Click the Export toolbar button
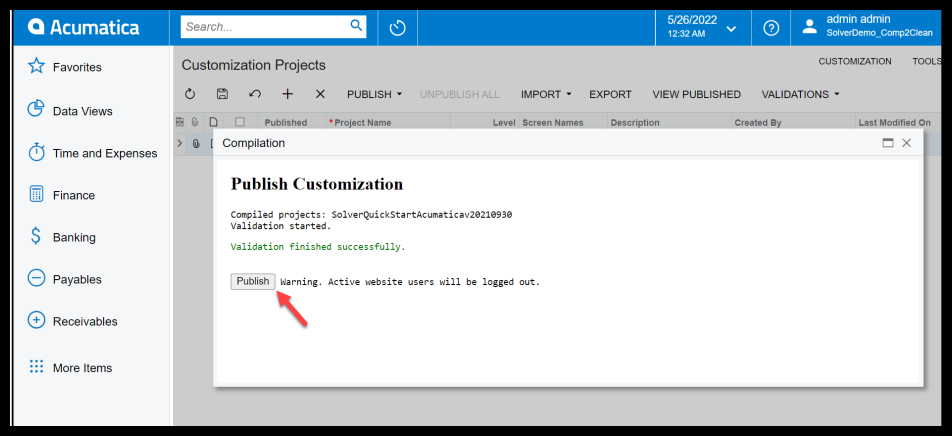 click(610, 94)
